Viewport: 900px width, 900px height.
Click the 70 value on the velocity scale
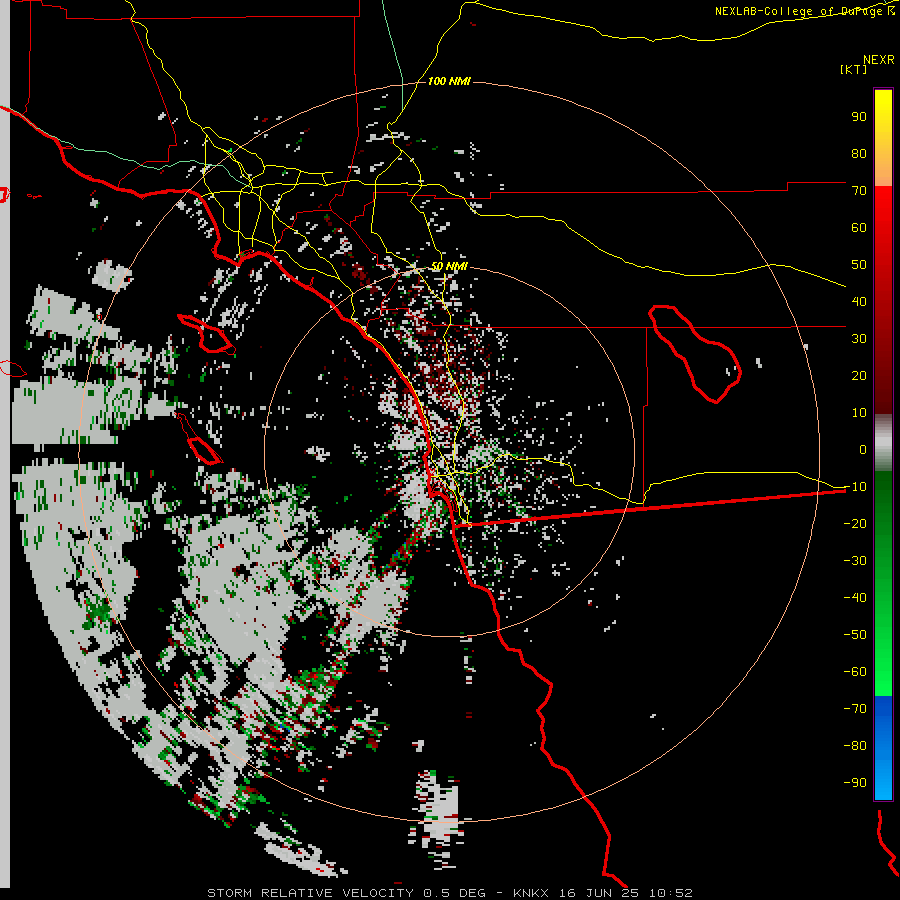point(859,191)
